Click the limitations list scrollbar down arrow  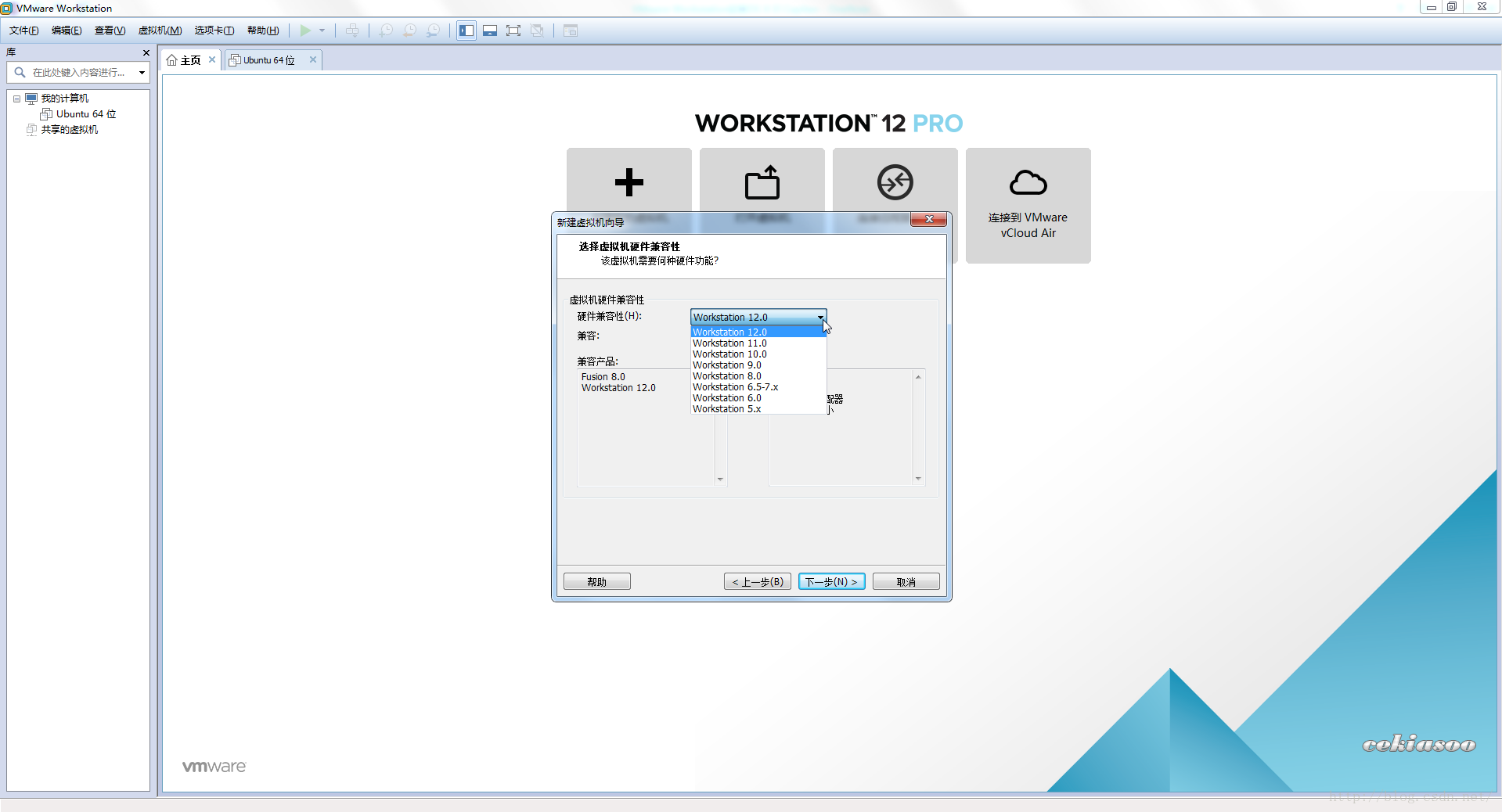click(918, 479)
